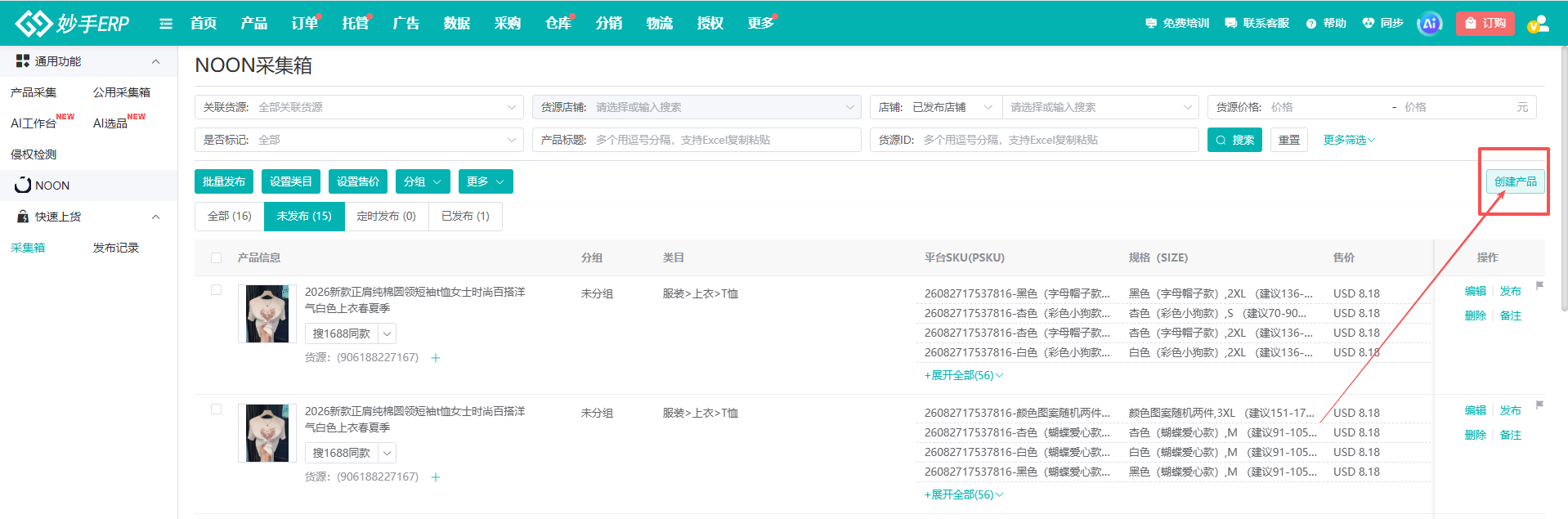Expand 更多筛选 filters
Viewport: 1568px width, 519px height.
[1349, 140]
